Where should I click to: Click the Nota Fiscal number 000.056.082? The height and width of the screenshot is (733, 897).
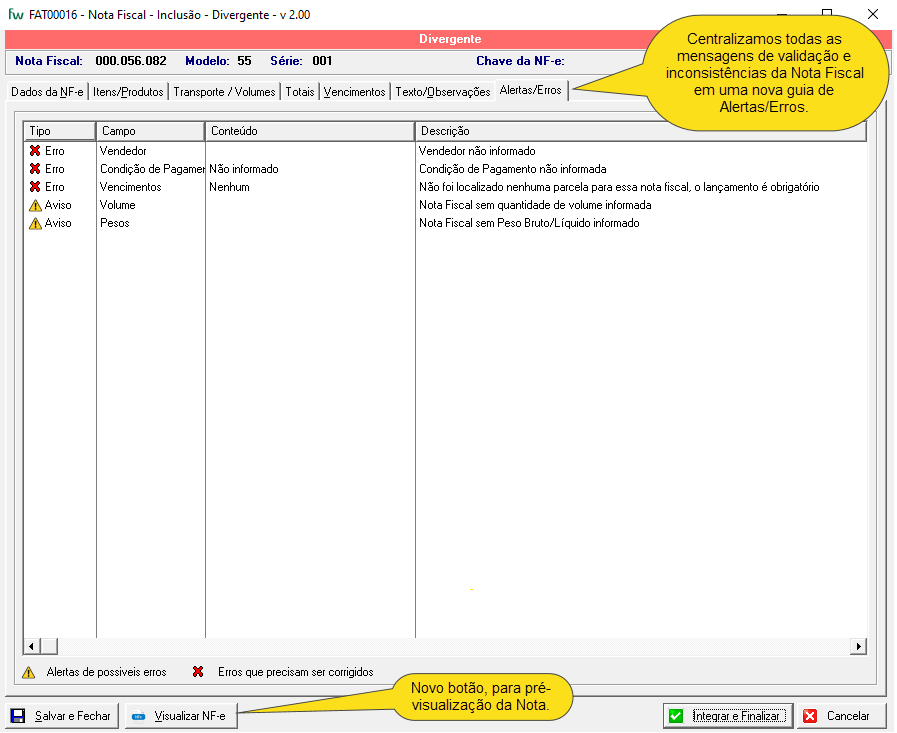coord(131,61)
